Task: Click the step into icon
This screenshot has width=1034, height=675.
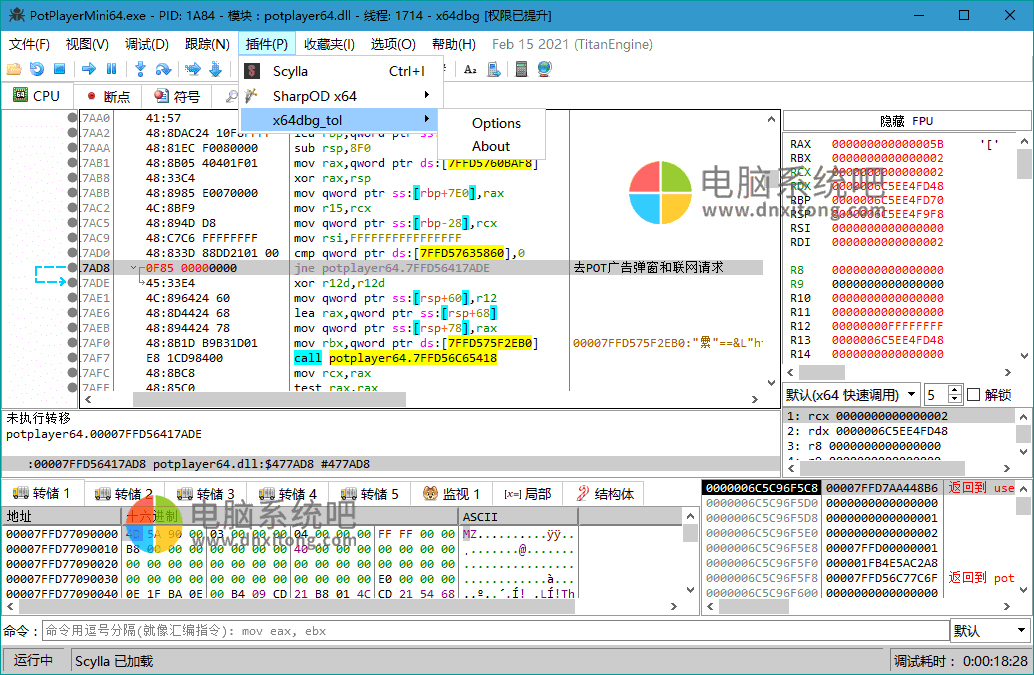Action: [x=140, y=69]
